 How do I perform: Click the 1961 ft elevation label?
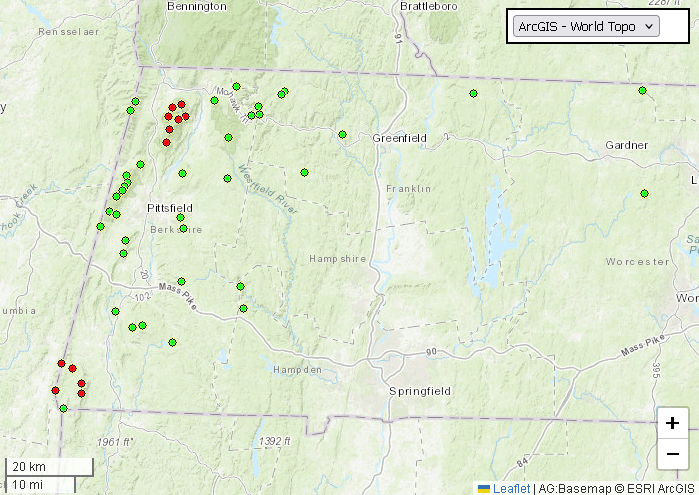coord(115,442)
